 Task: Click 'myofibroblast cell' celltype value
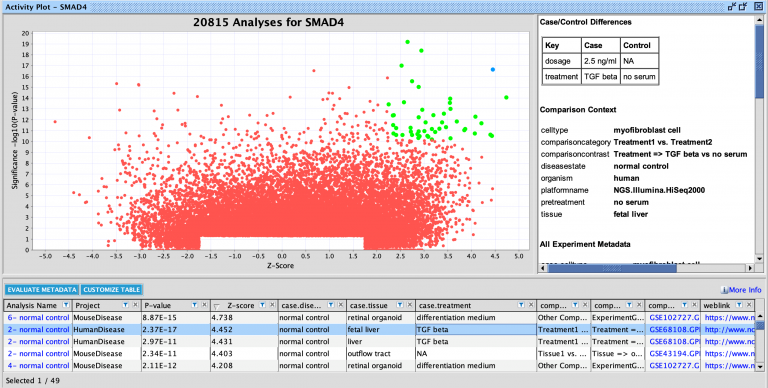tap(647, 130)
